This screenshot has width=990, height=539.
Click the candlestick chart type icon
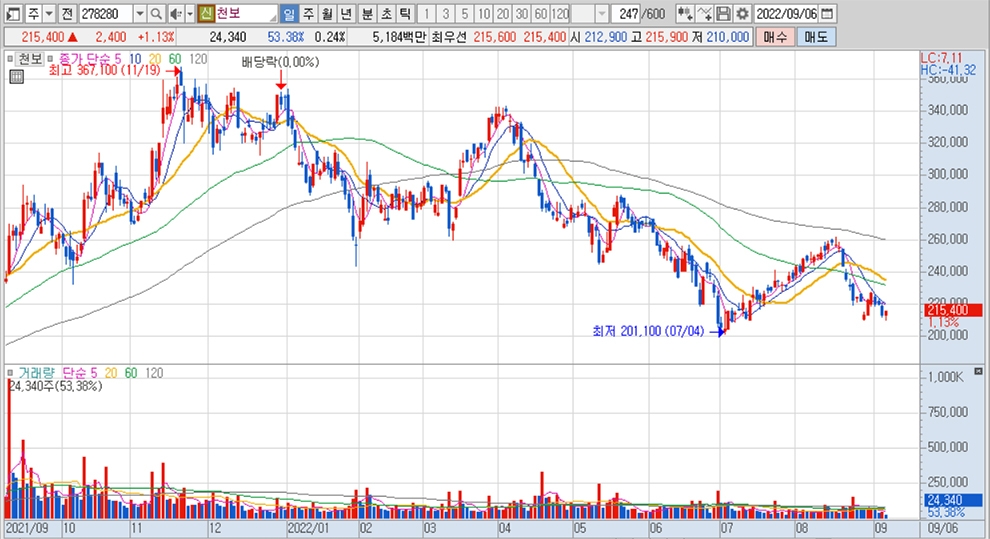[684, 14]
